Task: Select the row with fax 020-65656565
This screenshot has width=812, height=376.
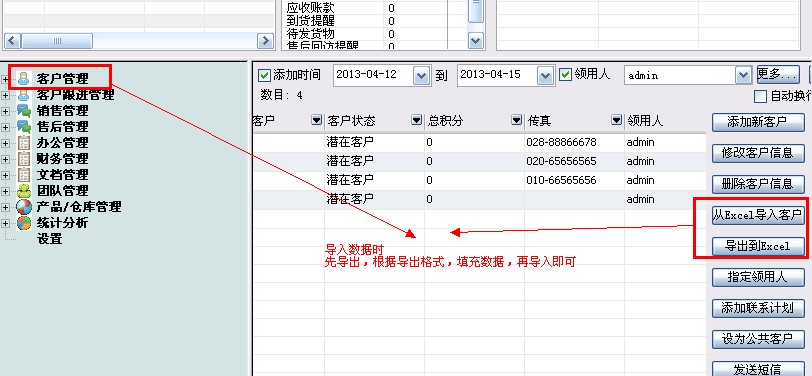Action: 480,162
